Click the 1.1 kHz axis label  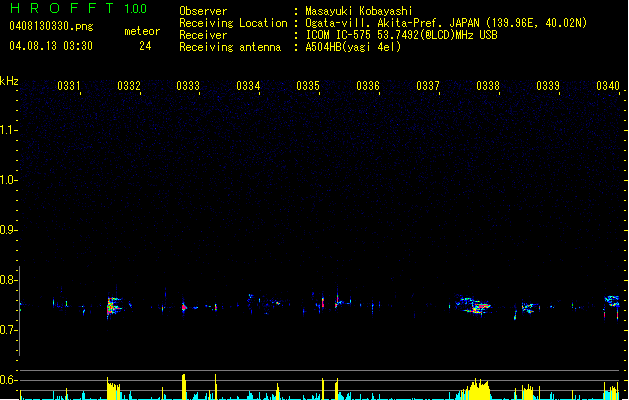click(x=8, y=130)
